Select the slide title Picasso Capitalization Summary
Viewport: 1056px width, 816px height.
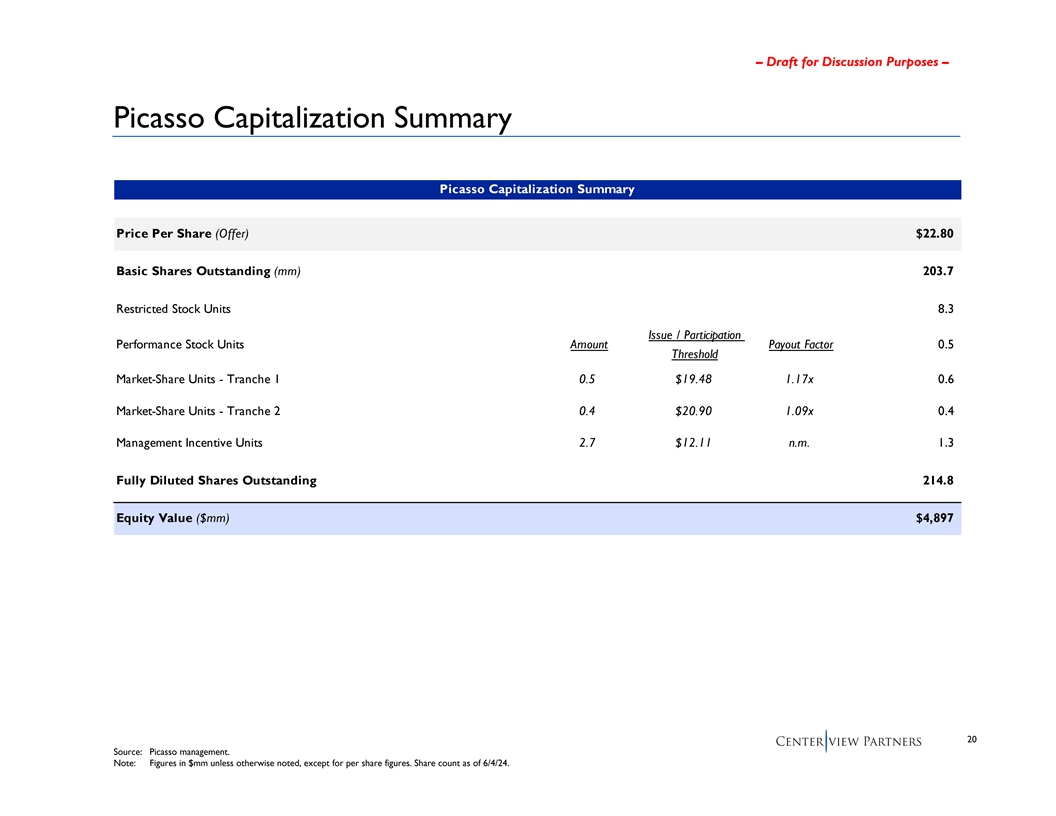coord(312,118)
